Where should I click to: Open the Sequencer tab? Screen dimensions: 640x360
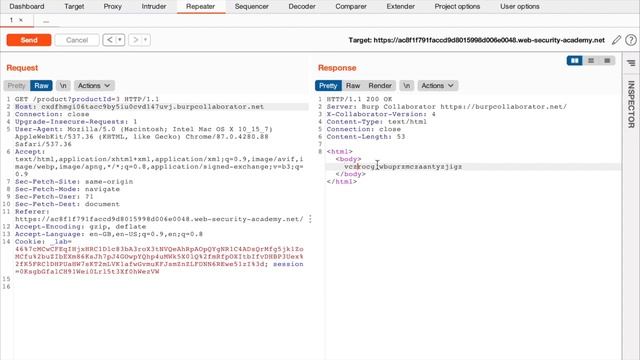coord(251,7)
